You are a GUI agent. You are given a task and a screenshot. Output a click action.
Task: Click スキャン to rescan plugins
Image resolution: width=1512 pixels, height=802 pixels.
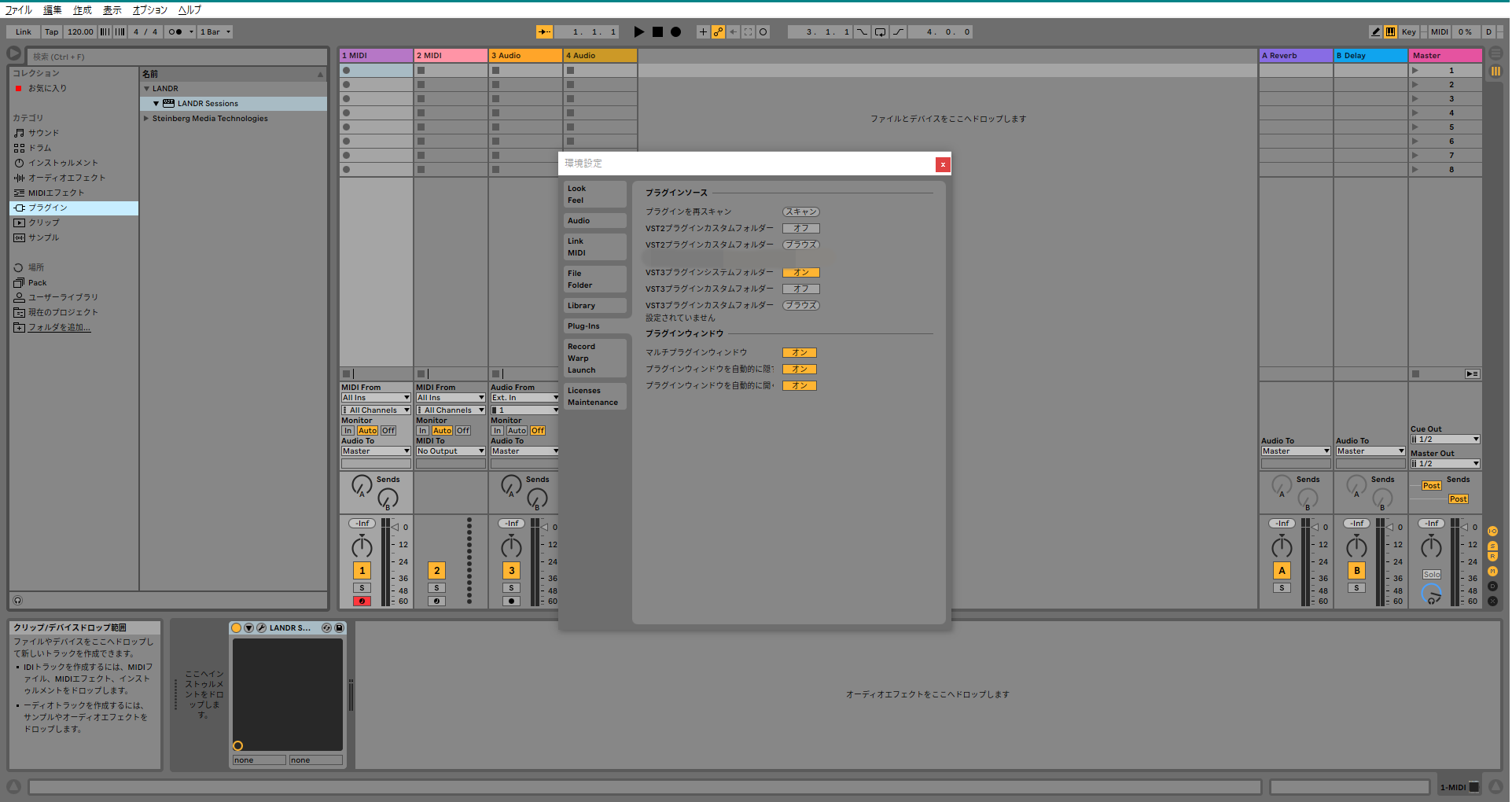(x=800, y=211)
